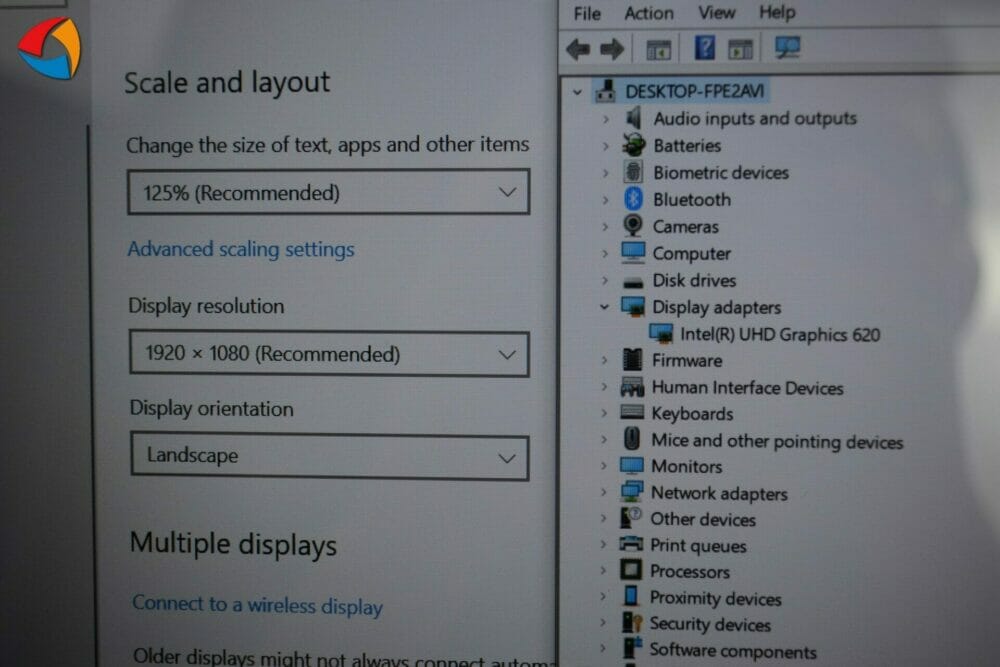The height and width of the screenshot is (667, 1000).
Task: Click the Firmware chip icon
Action: (x=632, y=360)
